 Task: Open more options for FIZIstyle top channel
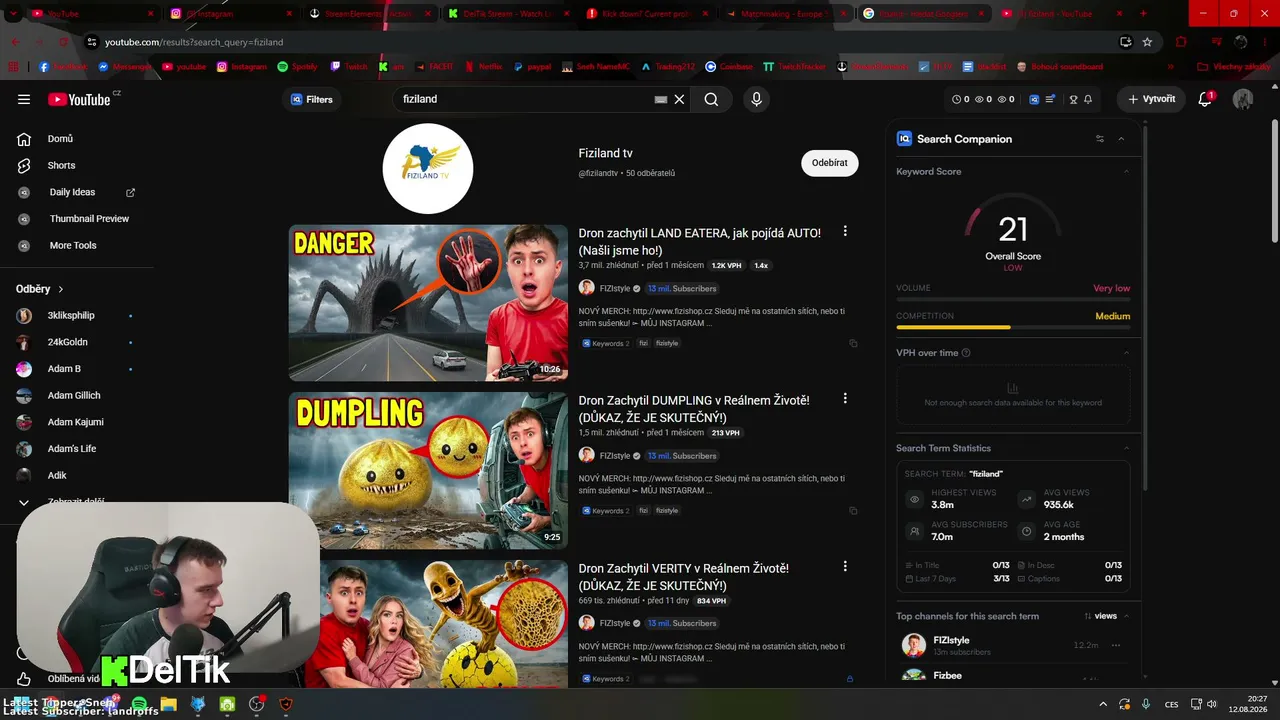click(1116, 645)
